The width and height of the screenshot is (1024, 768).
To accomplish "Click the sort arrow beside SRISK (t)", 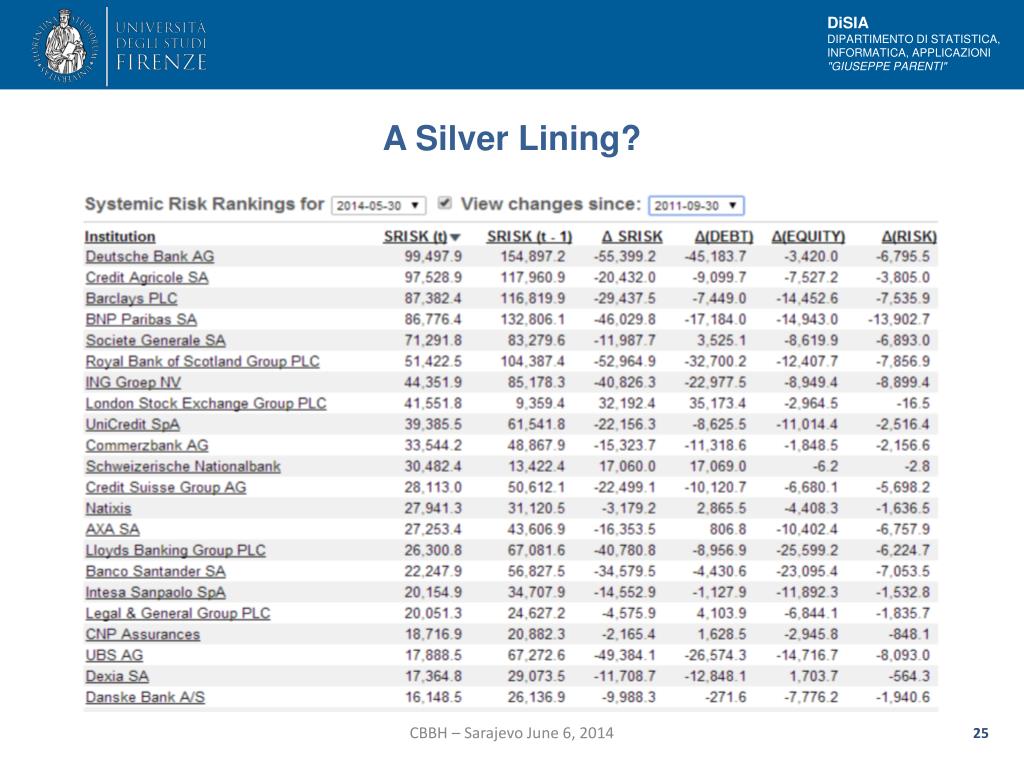I will [455, 237].
